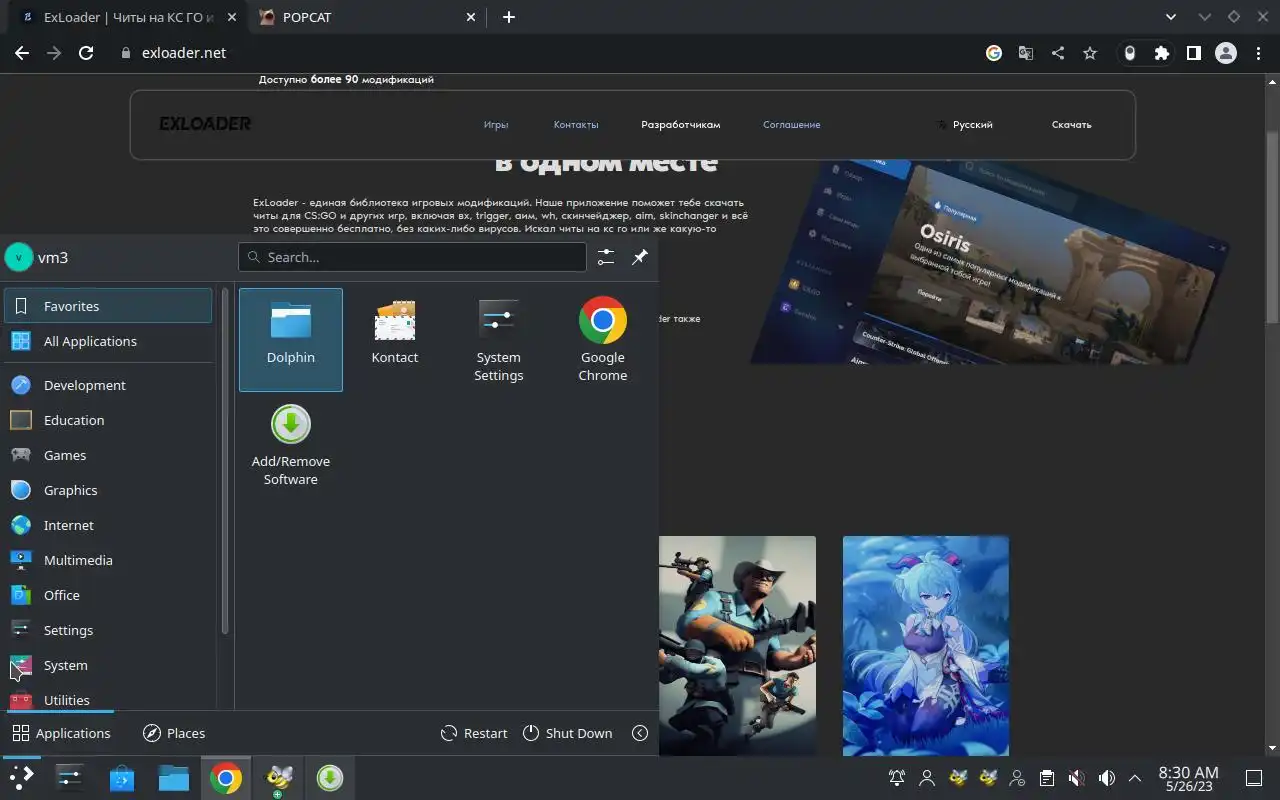This screenshot has width=1280, height=800.
Task: Open the Graphics category
Action: [108, 490]
